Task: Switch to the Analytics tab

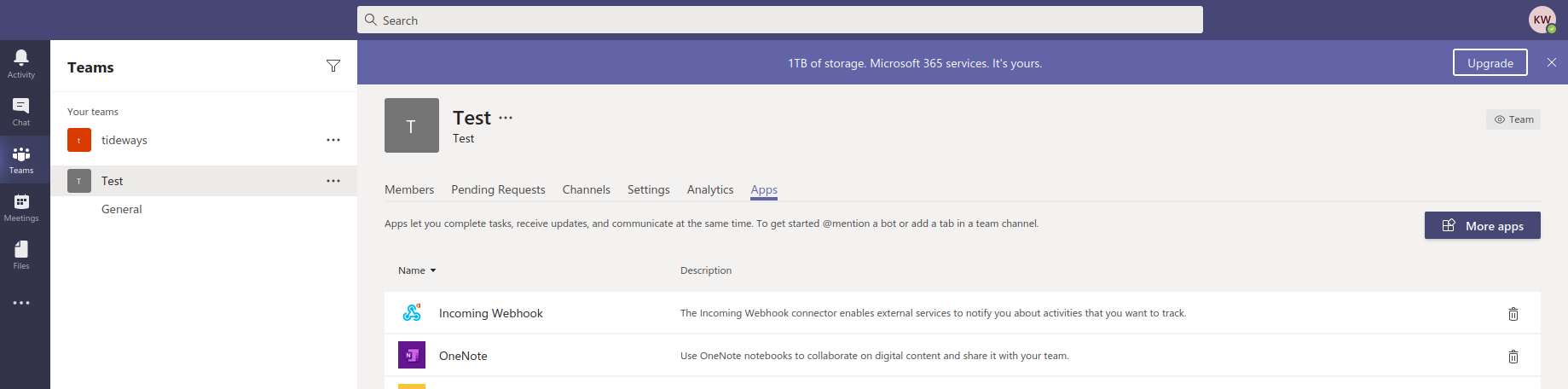Action: click(x=710, y=189)
